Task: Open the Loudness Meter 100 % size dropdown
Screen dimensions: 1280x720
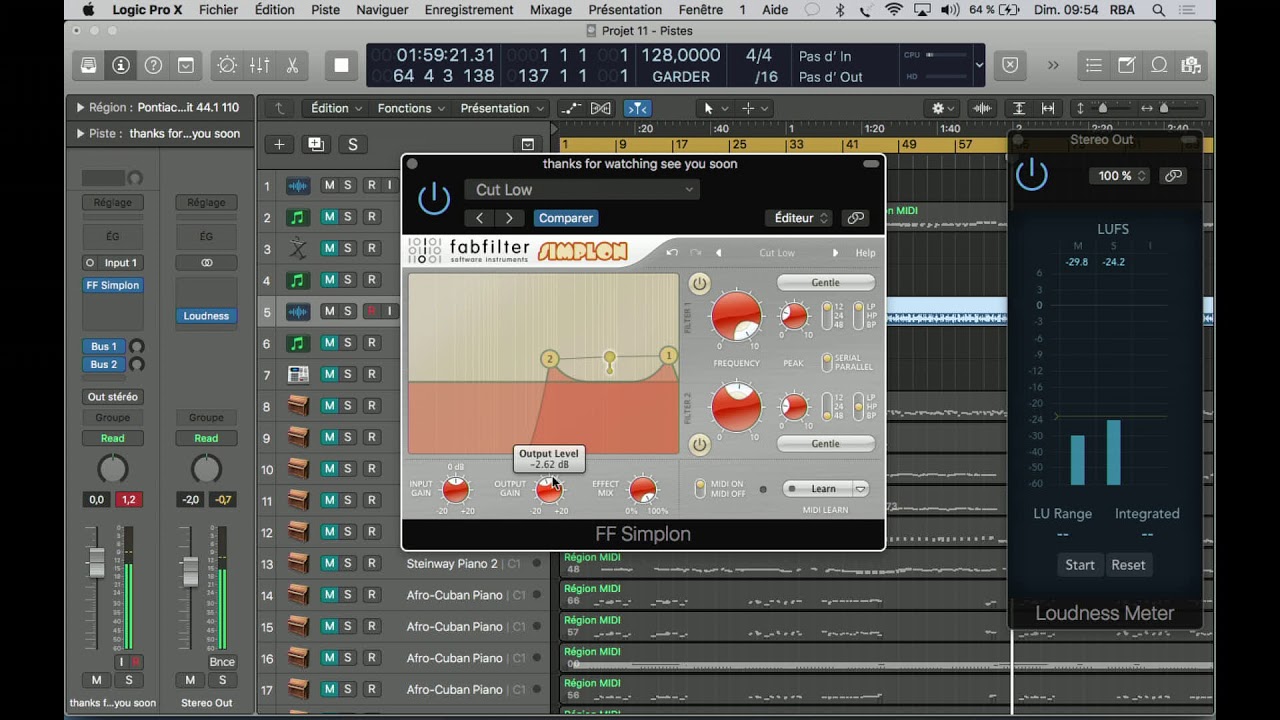Action: 1119,176
